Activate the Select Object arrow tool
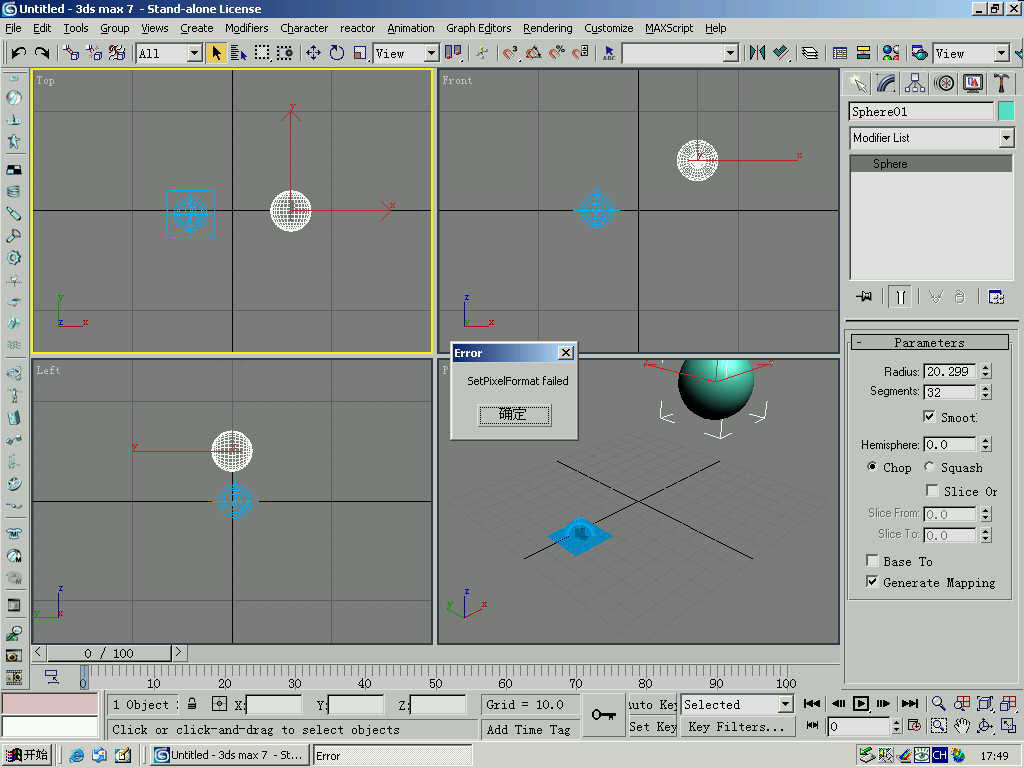The image size is (1024, 768). [216, 53]
